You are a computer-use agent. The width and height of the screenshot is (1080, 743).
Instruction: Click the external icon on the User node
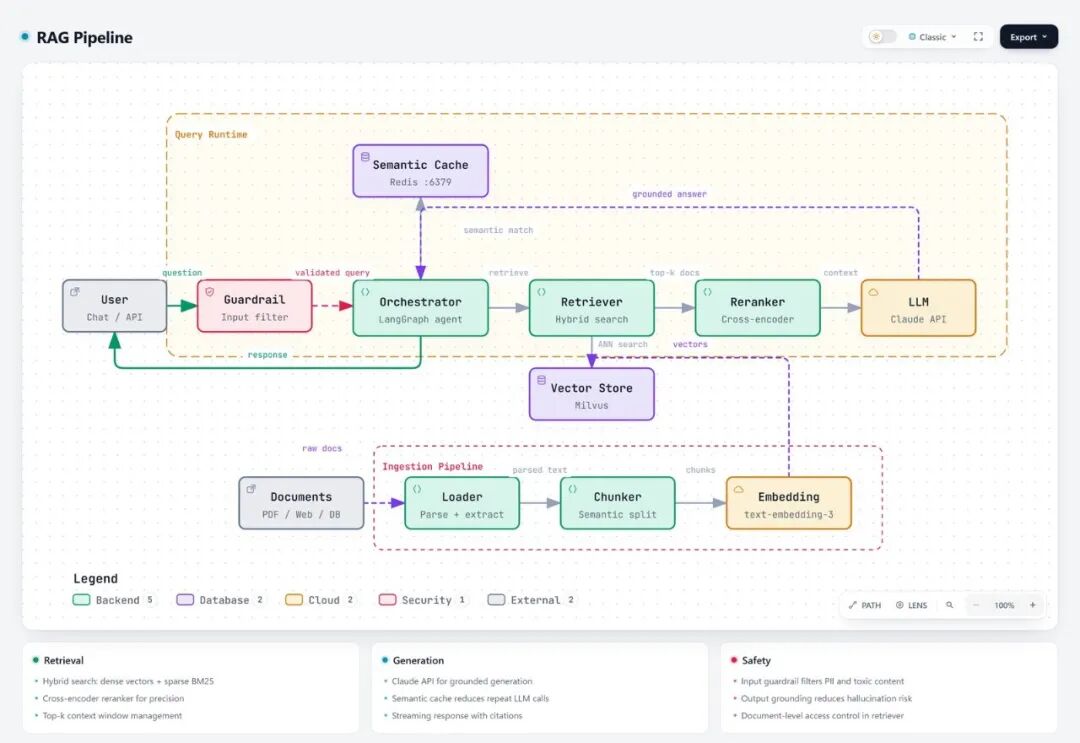pyautogui.click(x=74, y=292)
